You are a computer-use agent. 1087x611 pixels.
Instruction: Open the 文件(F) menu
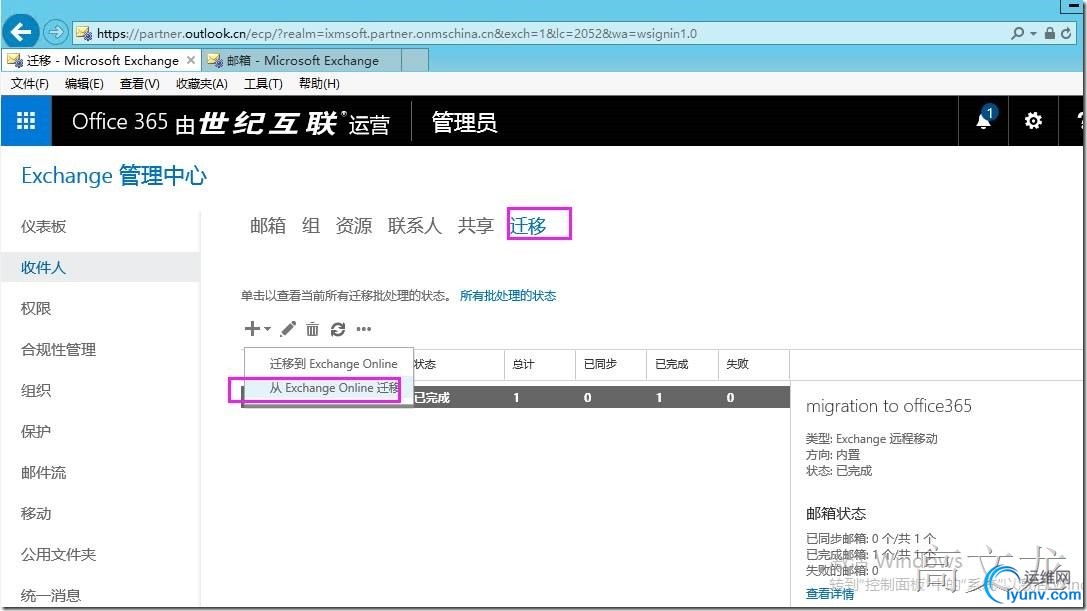pyautogui.click(x=29, y=84)
